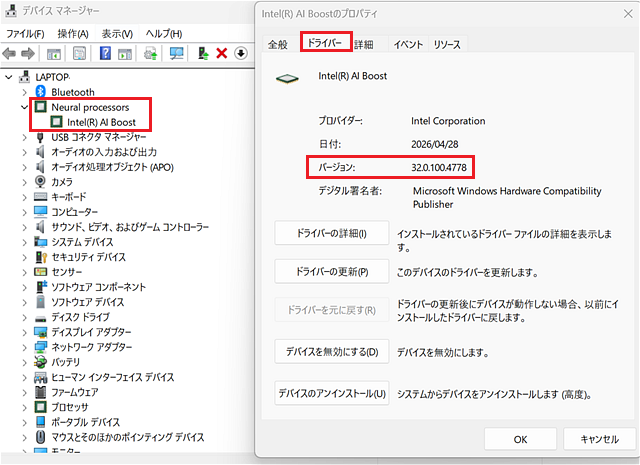Click the Properties sheet toolbar icon

80,53
